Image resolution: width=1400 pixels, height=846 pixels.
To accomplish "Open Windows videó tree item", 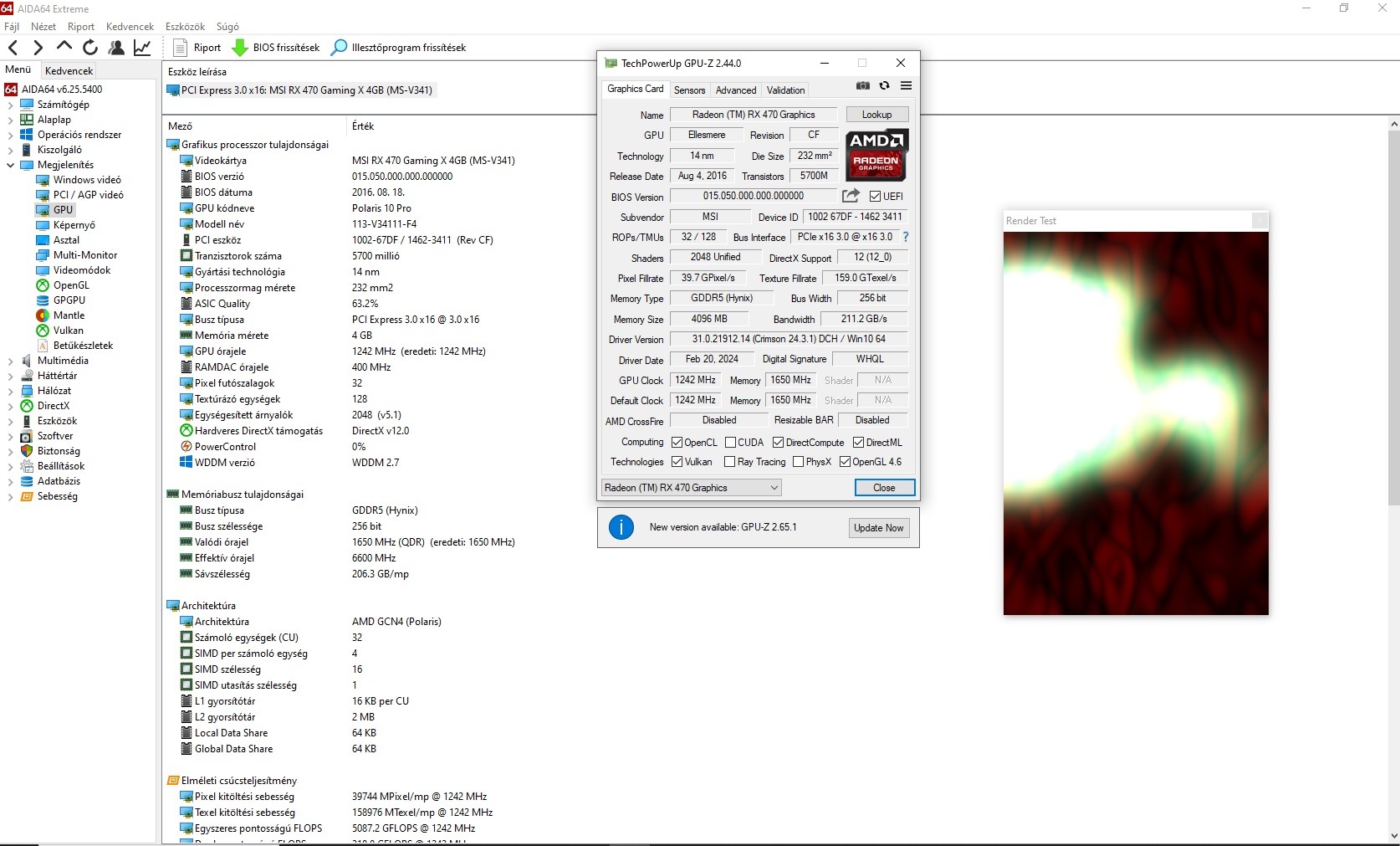I will click(87, 180).
